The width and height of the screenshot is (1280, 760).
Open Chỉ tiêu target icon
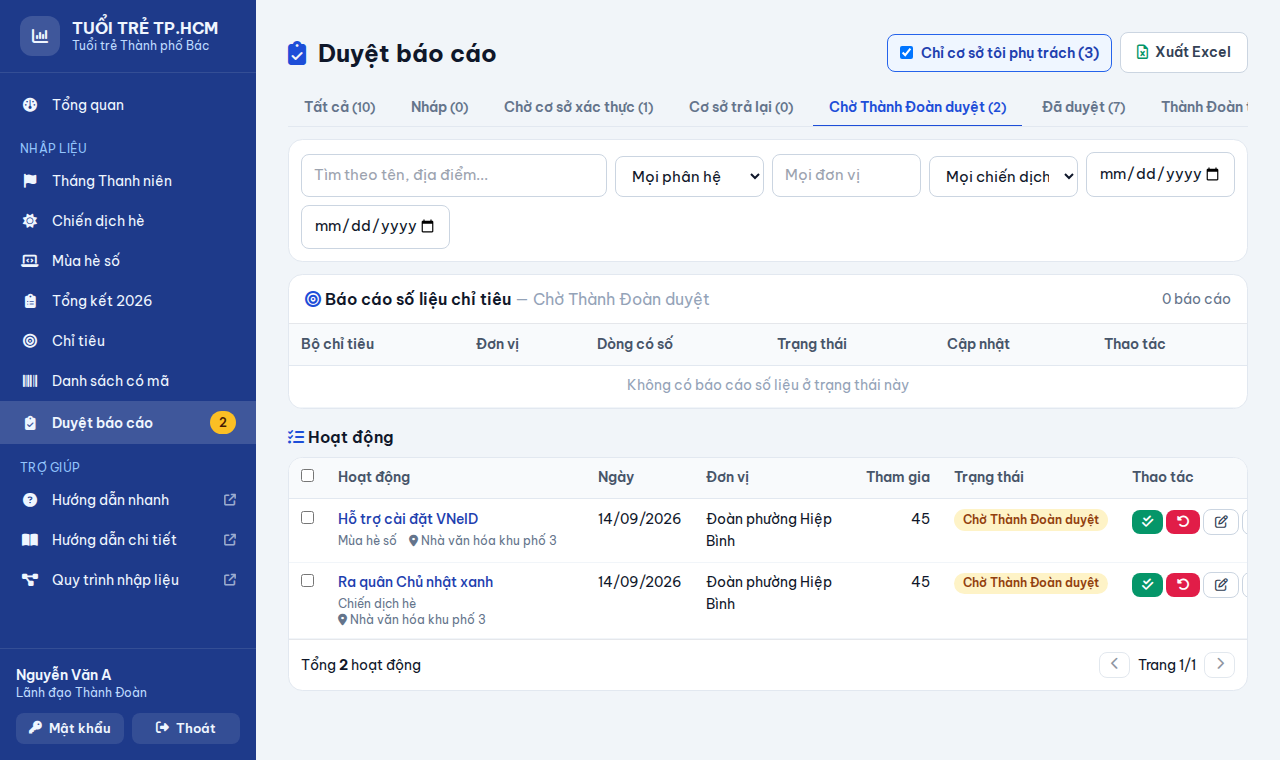(x=30, y=341)
